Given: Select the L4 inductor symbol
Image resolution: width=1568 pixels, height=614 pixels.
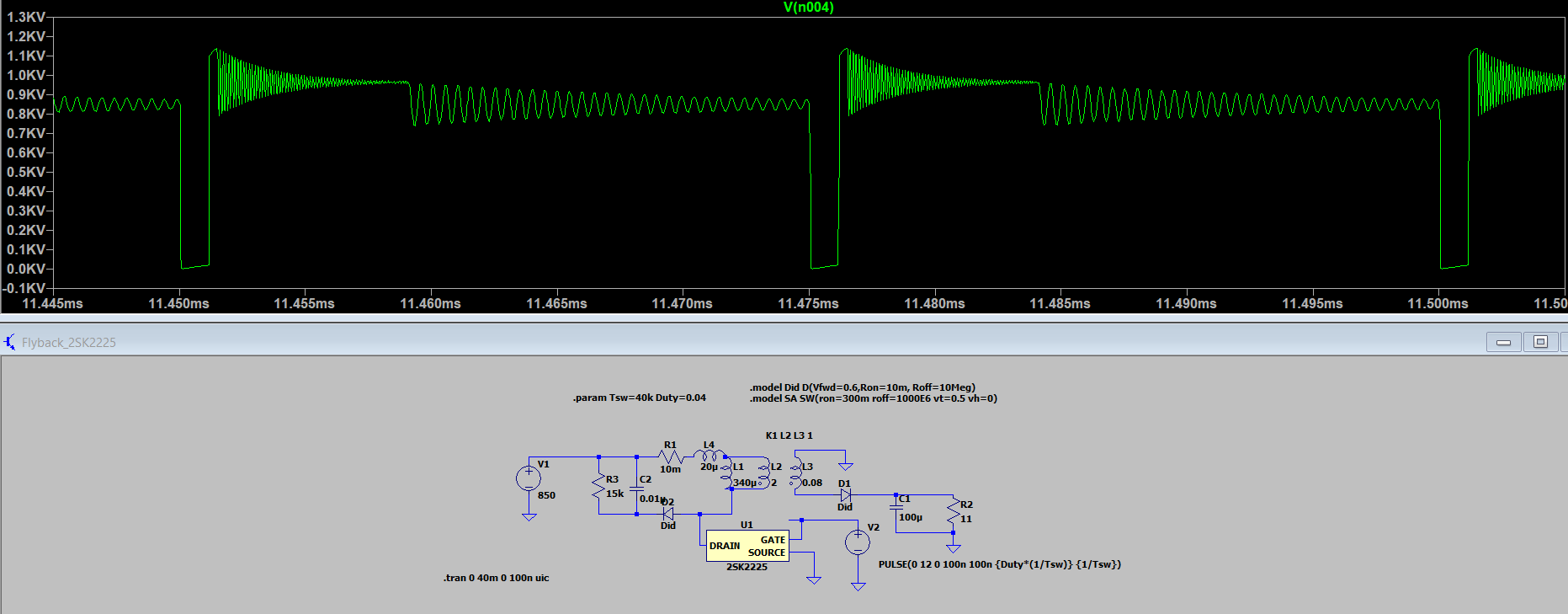Looking at the screenshot, I should click(709, 456).
